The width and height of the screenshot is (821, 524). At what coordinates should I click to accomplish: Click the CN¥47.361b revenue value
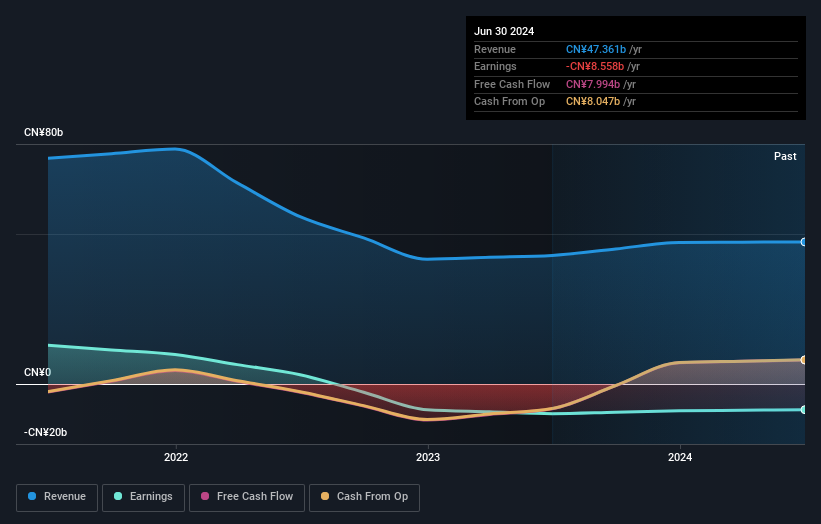coord(596,49)
